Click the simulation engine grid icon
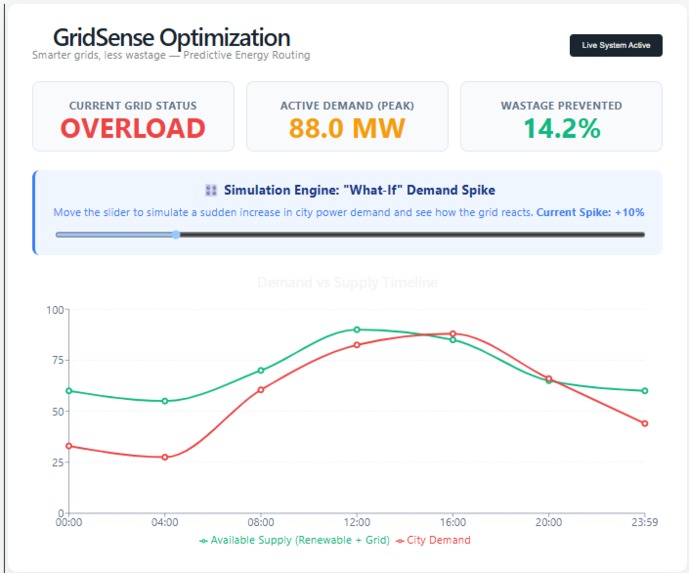689x573 pixels. (211, 190)
